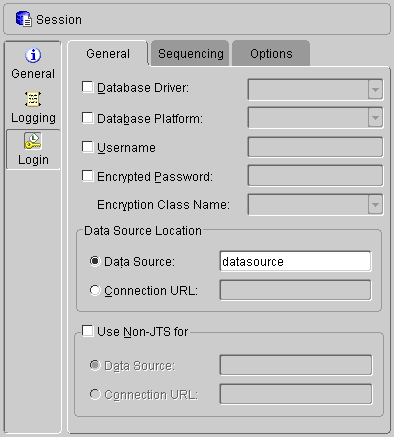Switch to the General tab
This screenshot has width=394, height=437.
(x=108, y=53)
